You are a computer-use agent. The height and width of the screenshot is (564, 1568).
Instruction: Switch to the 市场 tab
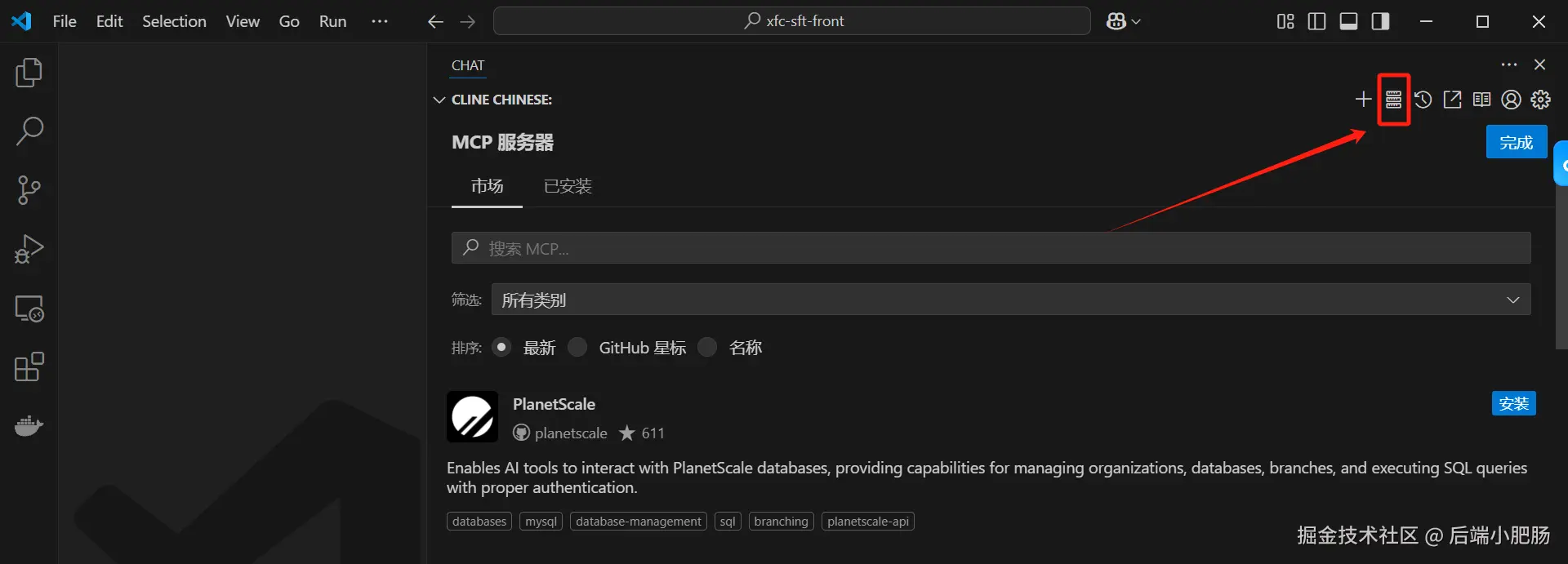click(x=487, y=186)
